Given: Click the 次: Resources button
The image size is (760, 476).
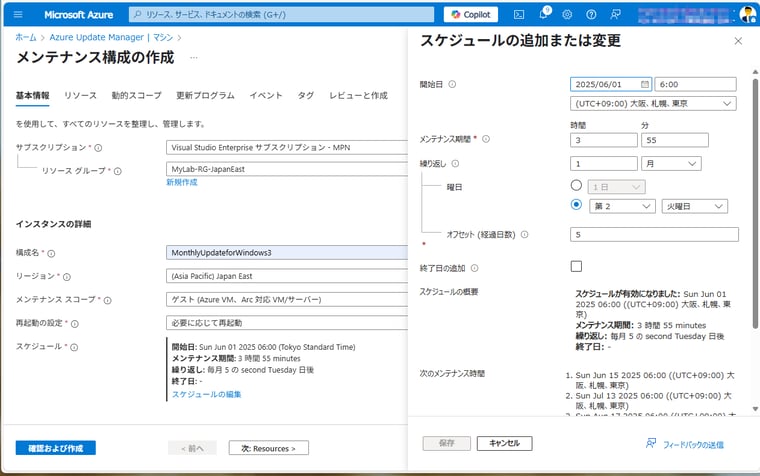Looking at the screenshot, I should tap(269, 448).
